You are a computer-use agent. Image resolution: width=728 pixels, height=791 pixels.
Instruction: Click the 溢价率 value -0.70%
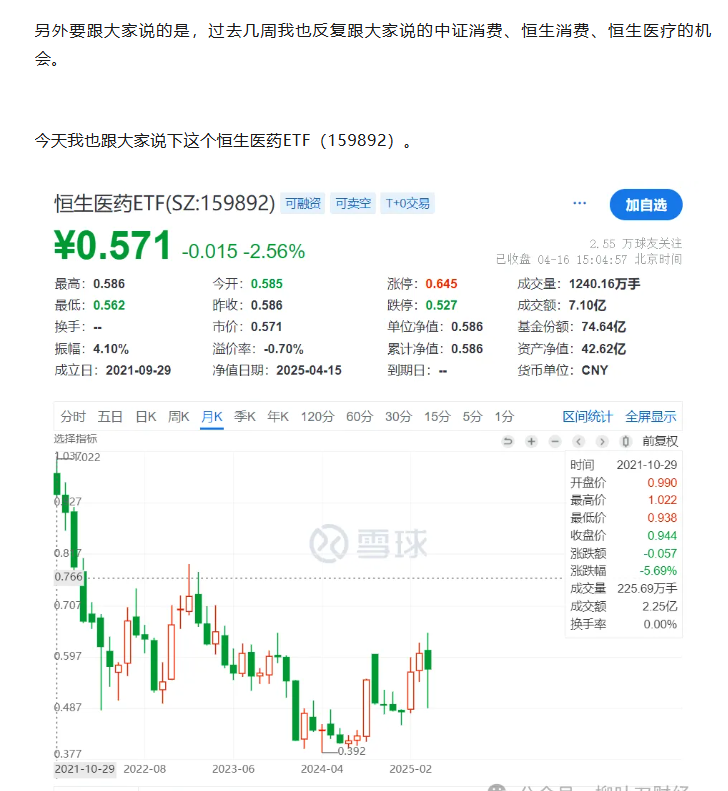pyautogui.click(x=284, y=349)
